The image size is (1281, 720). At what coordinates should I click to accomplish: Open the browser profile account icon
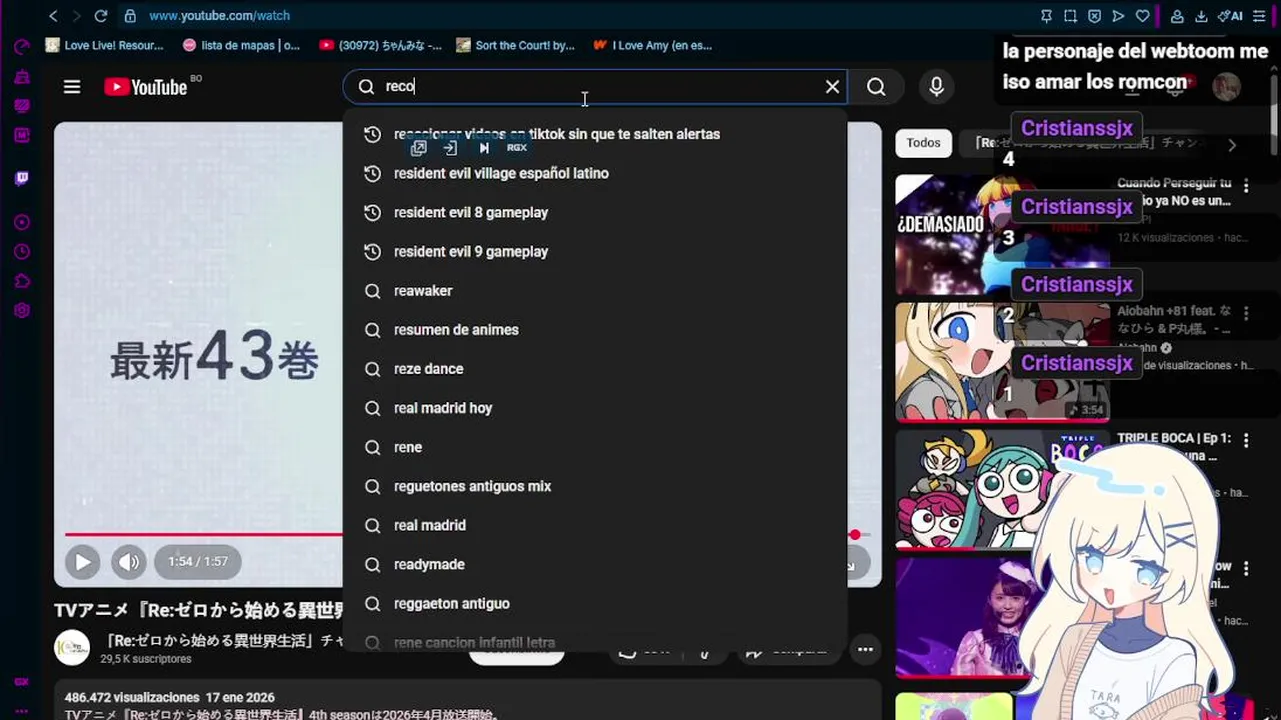[1177, 16]
